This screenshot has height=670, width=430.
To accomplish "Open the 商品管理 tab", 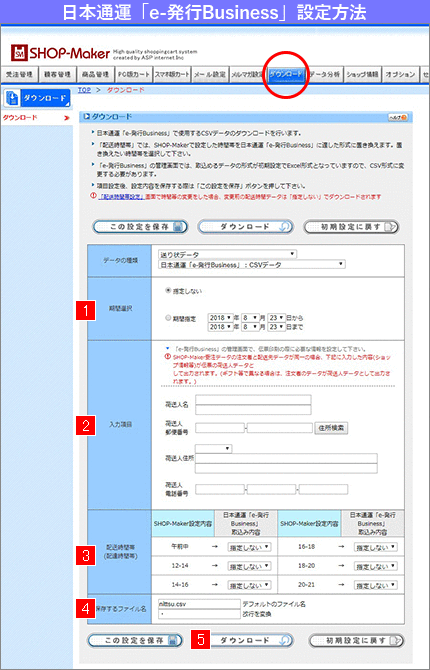I will pyautogui.click(x=96, y=74).
